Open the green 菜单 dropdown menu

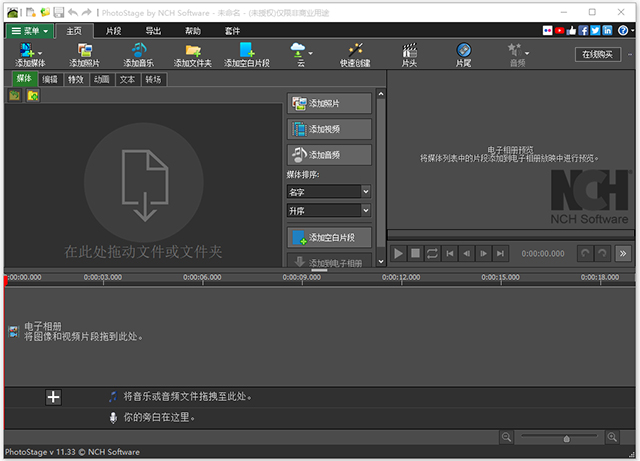click(x=29, y=31)
